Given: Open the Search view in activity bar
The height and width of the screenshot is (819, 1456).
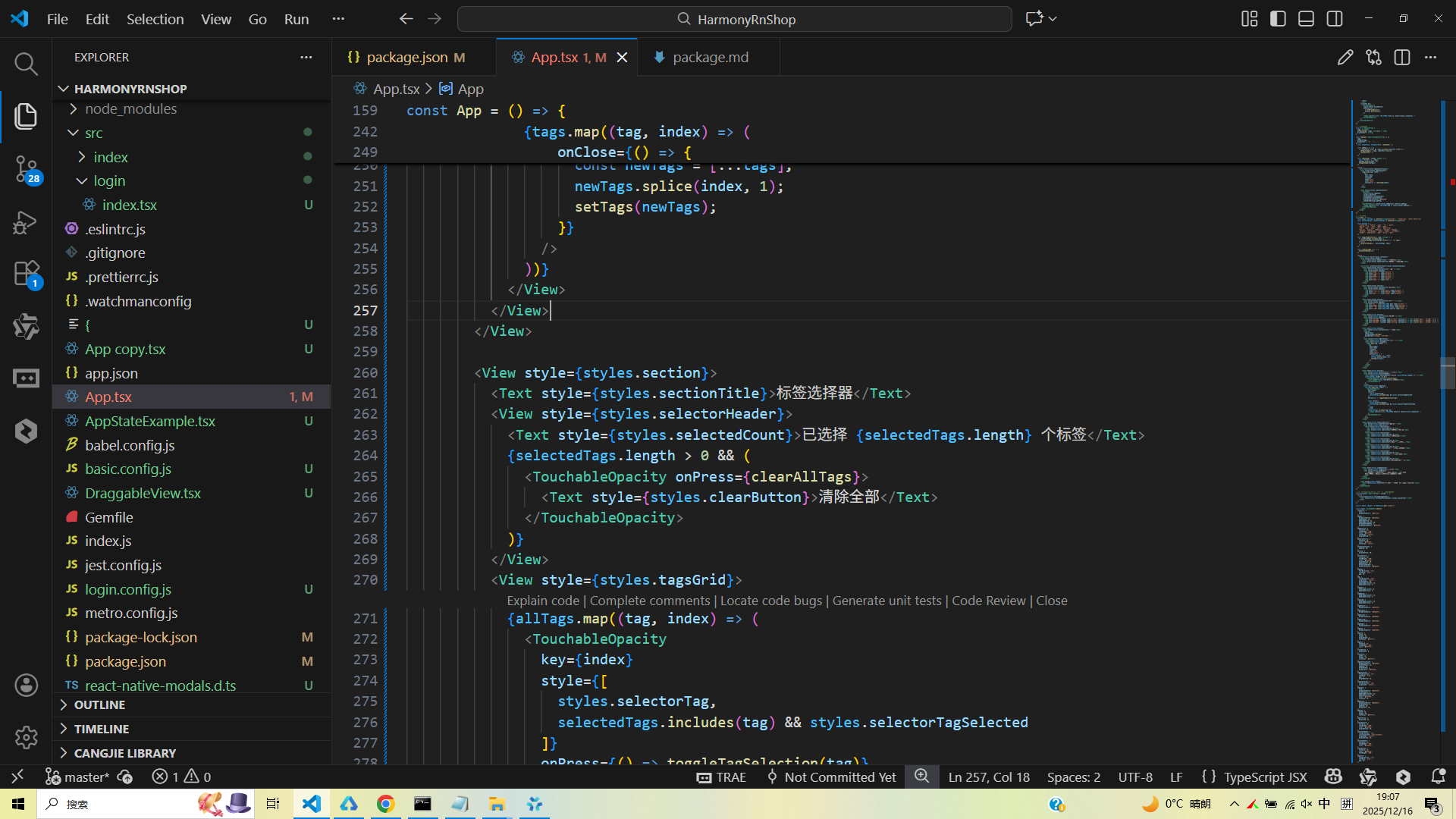Looking at the screenshot, I should (x=26, y=64).
